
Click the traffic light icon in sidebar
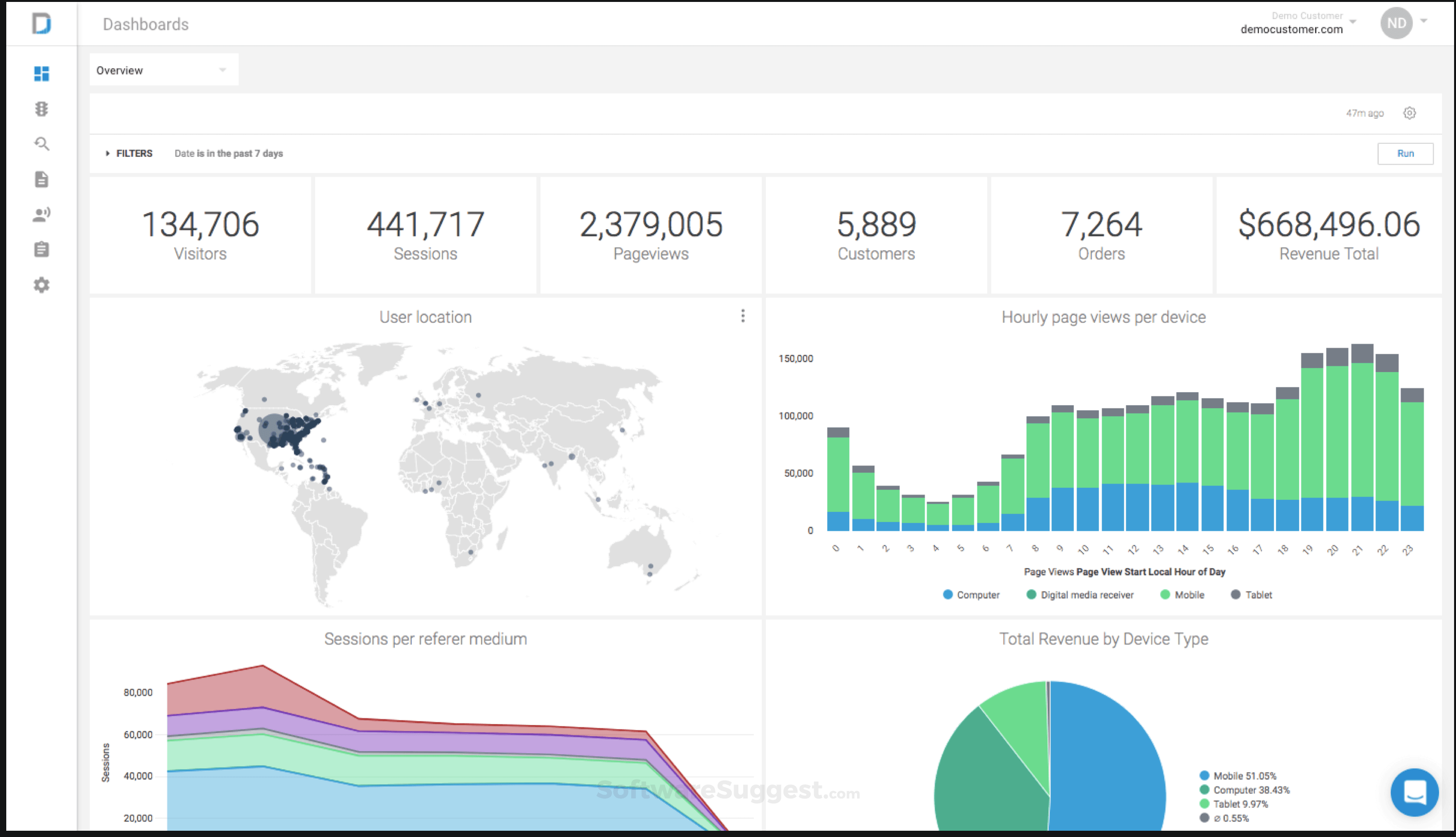point(42,109)
